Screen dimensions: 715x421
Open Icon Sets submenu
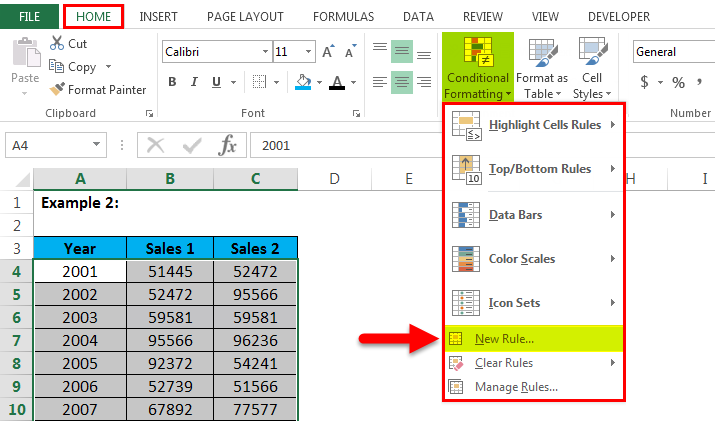point(534,303)
